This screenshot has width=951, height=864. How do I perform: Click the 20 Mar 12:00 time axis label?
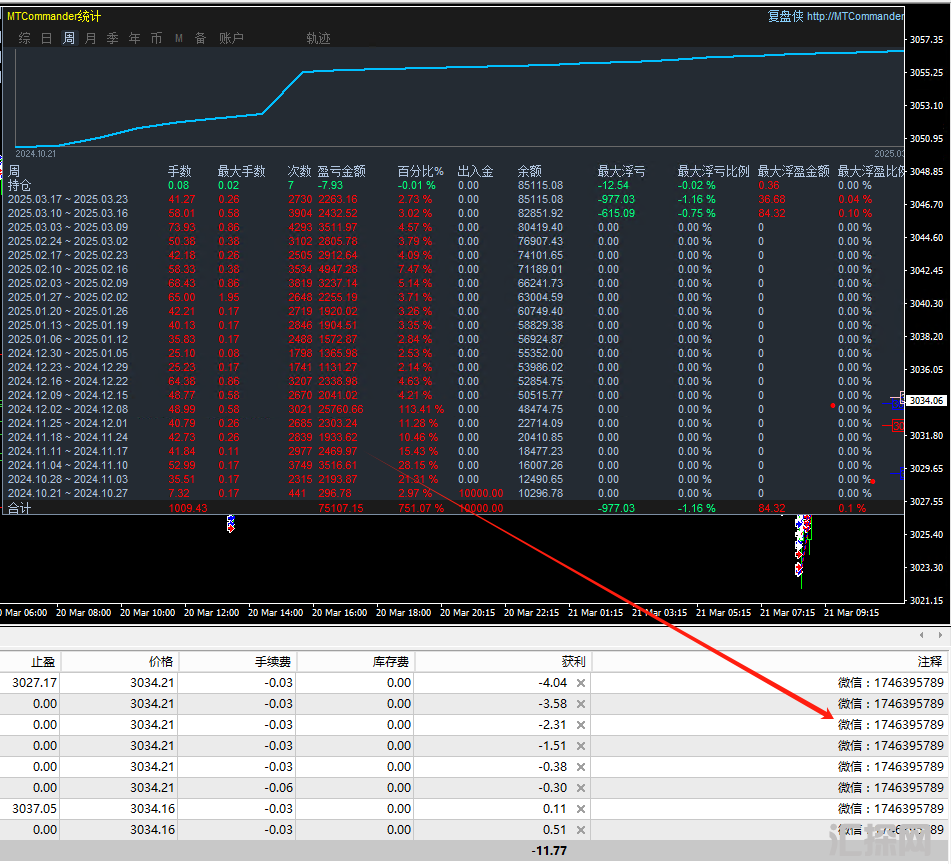click(x=211, y=612)
